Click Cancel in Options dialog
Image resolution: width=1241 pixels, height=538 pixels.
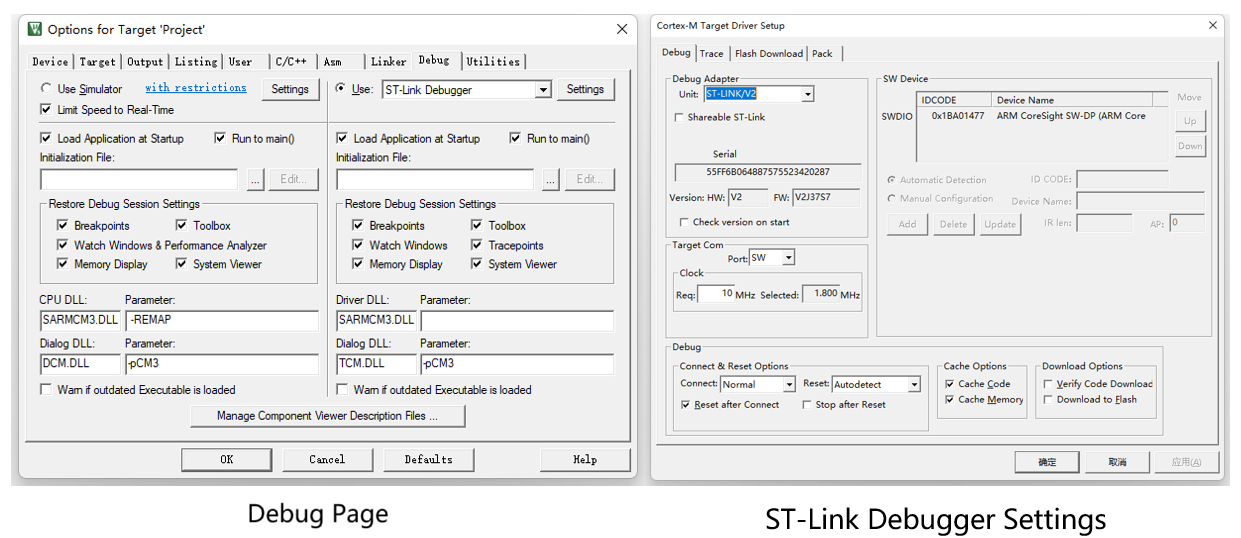click(327, 460)
